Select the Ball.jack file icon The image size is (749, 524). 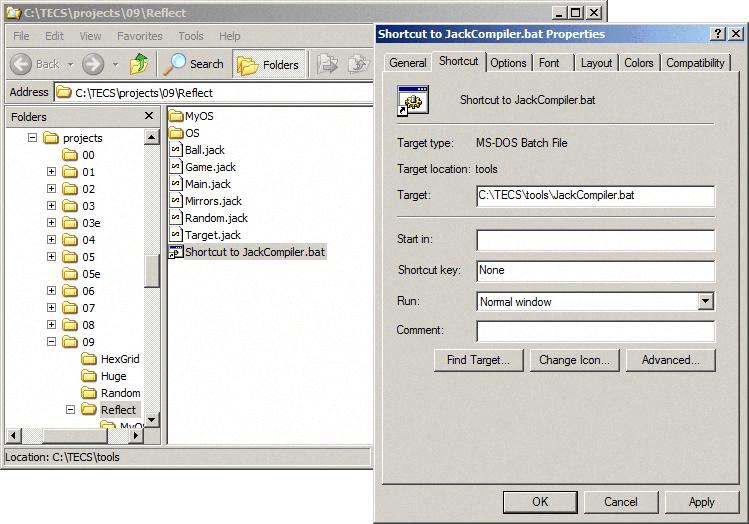pos(176,150)
